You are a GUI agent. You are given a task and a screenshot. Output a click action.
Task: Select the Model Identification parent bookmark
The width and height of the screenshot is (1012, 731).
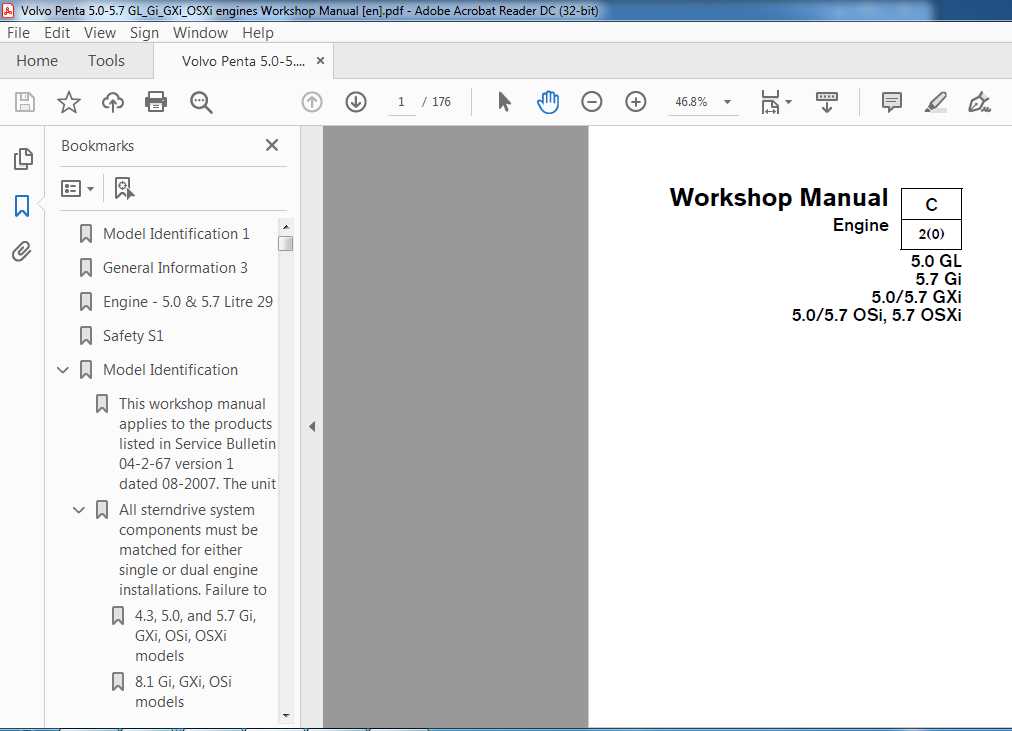(170, 370)
